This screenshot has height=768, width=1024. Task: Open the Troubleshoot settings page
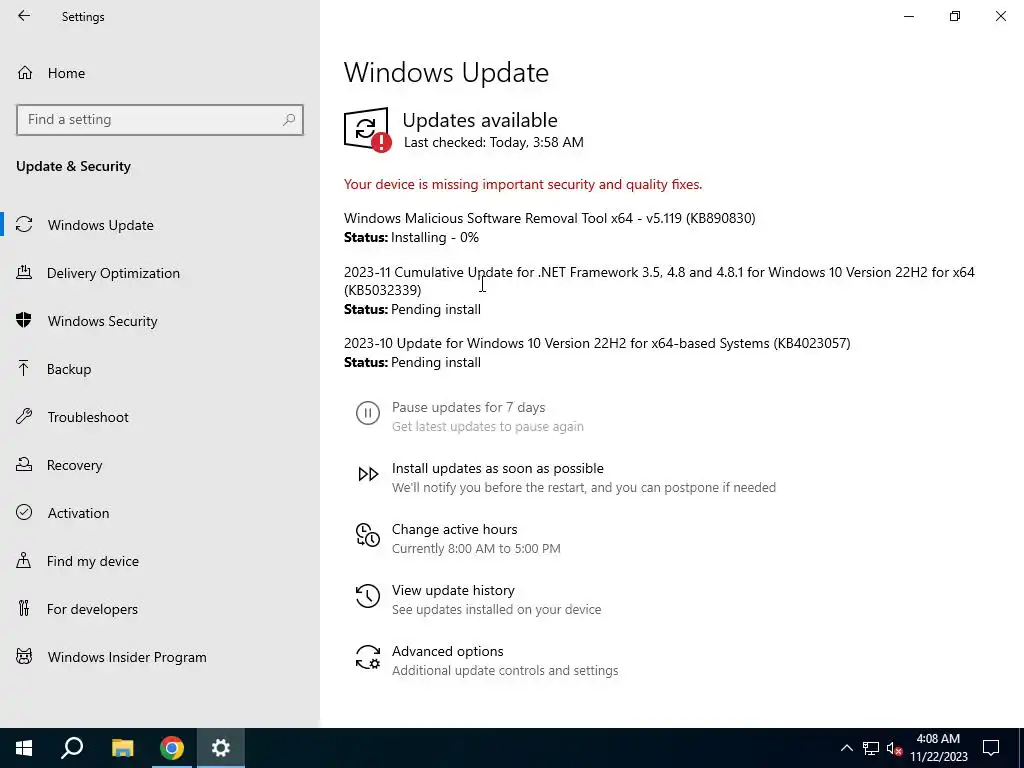(x=160, y=417)
